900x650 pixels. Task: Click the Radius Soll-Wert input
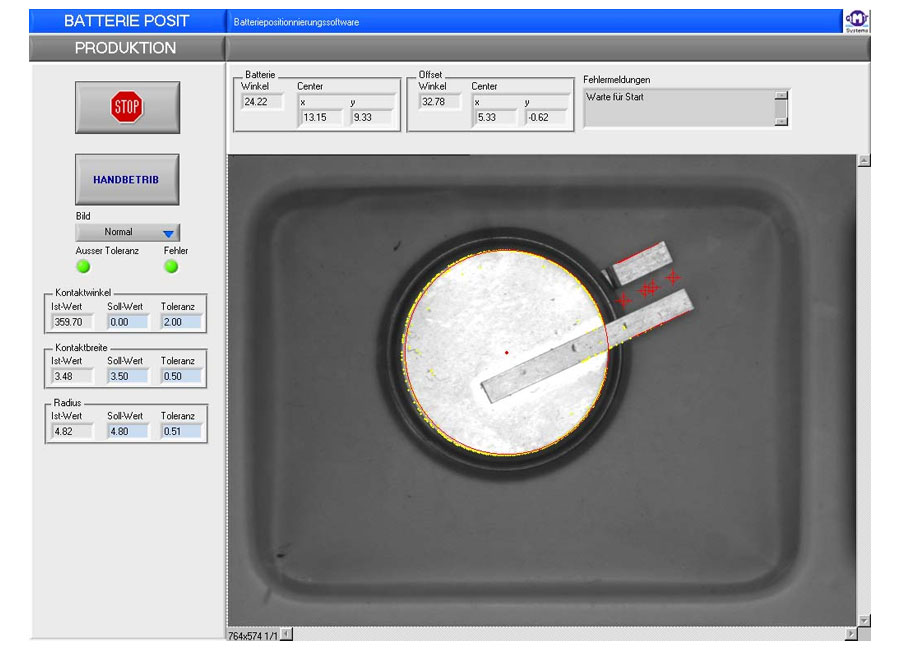tap(127, 432)
